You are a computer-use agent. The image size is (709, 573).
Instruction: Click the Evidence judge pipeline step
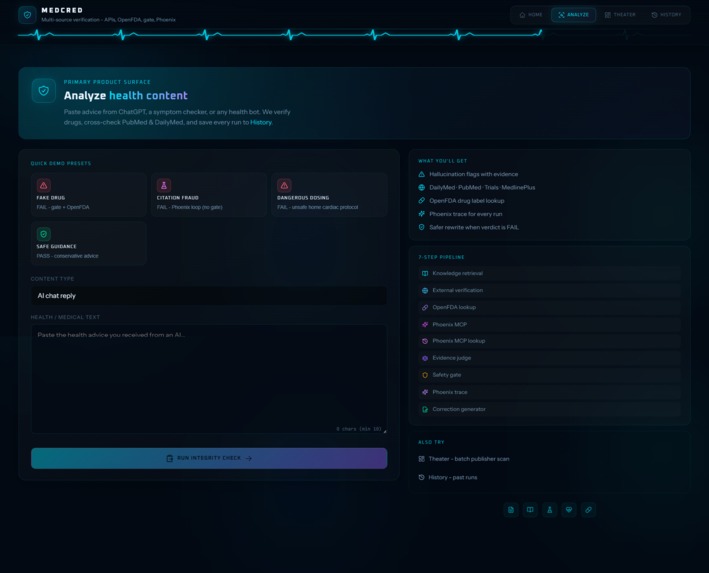(x=549, y=358)
